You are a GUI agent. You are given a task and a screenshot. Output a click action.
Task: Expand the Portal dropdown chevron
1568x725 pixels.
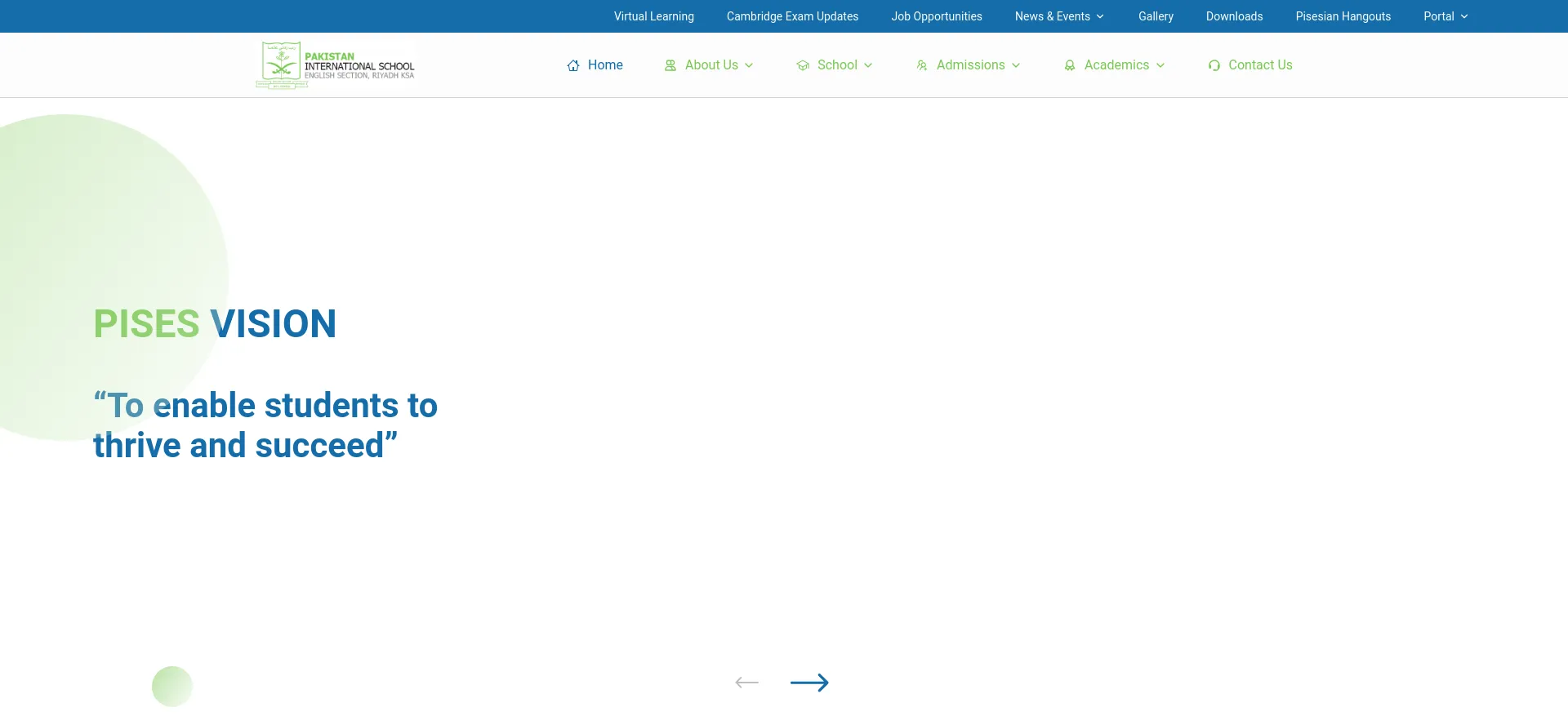pyautogui.click(x=1464, y=16)
